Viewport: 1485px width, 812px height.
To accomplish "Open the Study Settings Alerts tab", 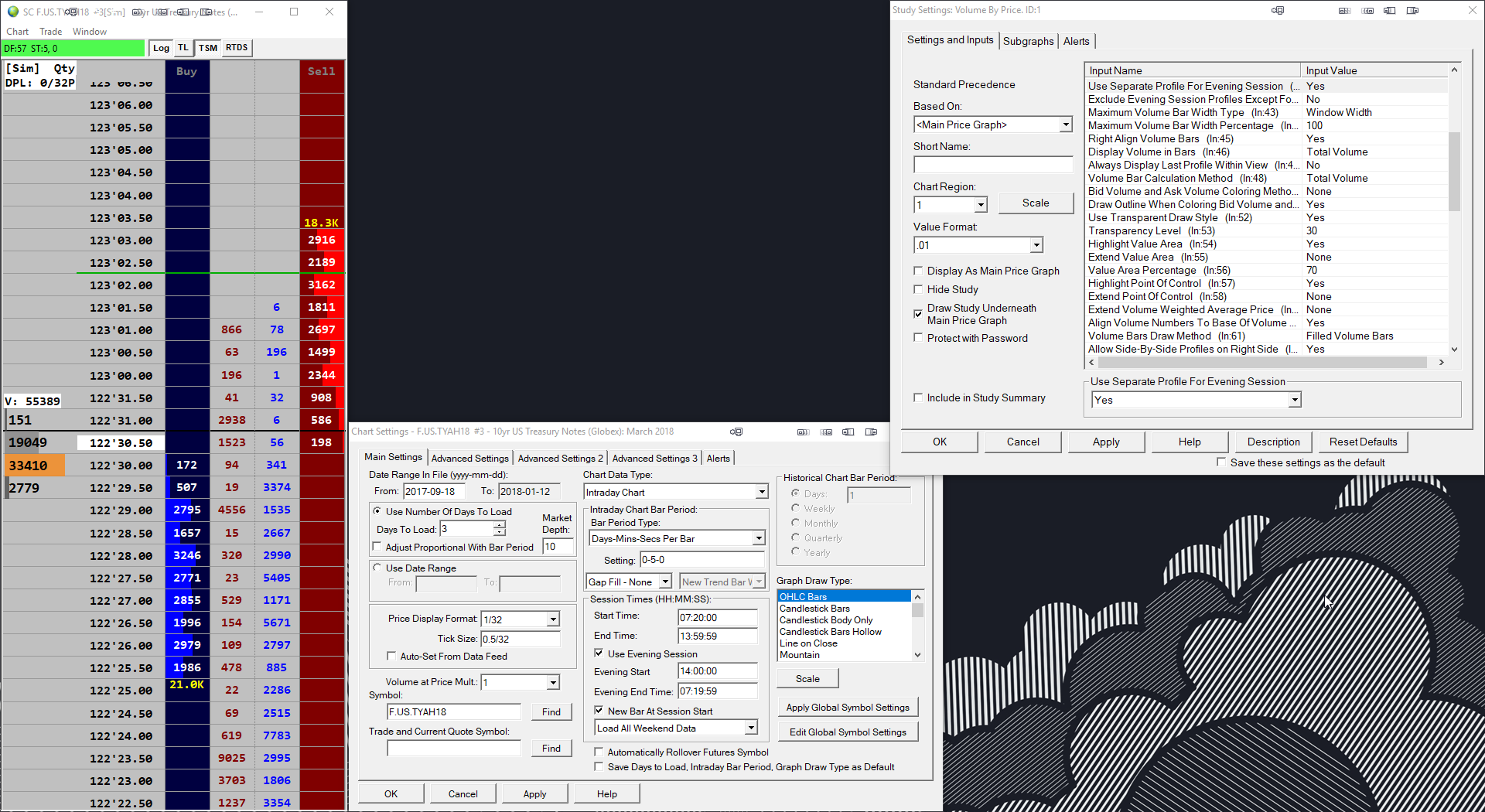I will point(1076,41).
